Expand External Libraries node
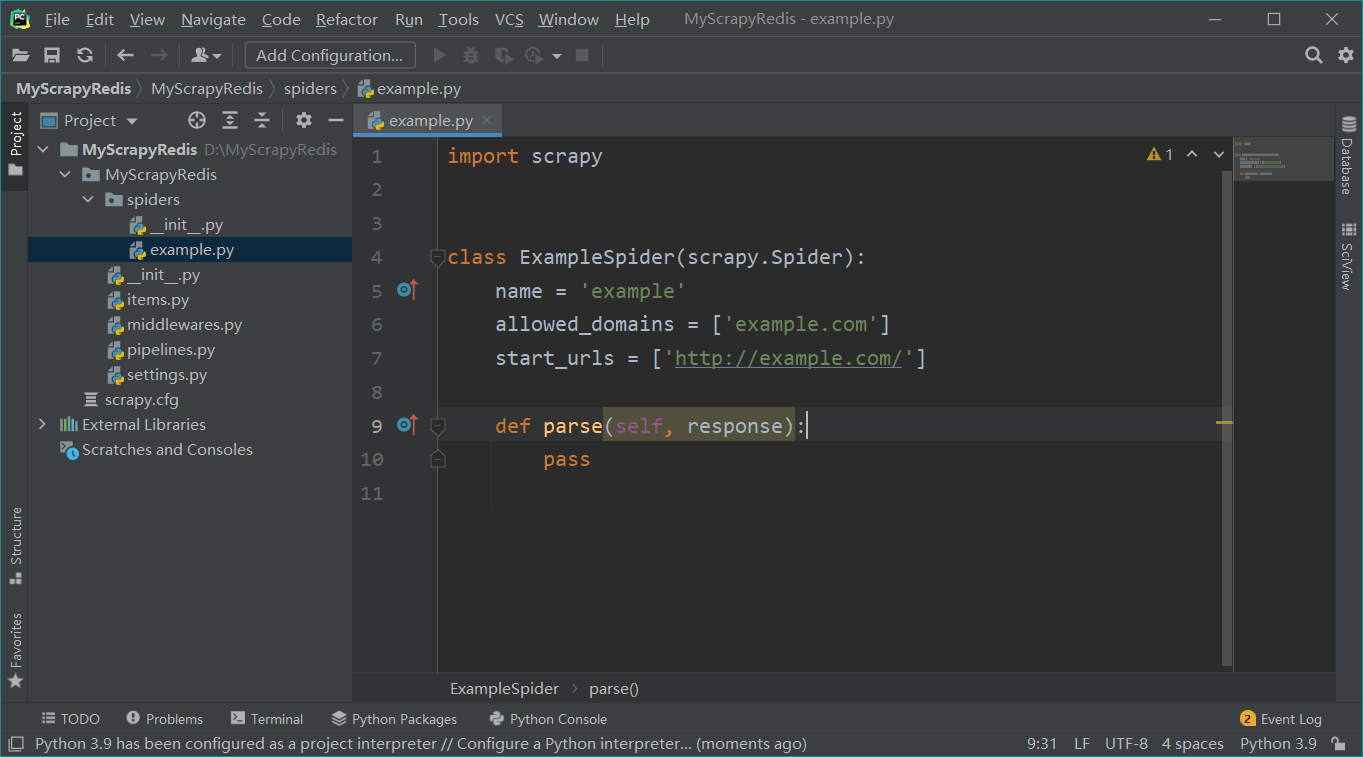 42,424
